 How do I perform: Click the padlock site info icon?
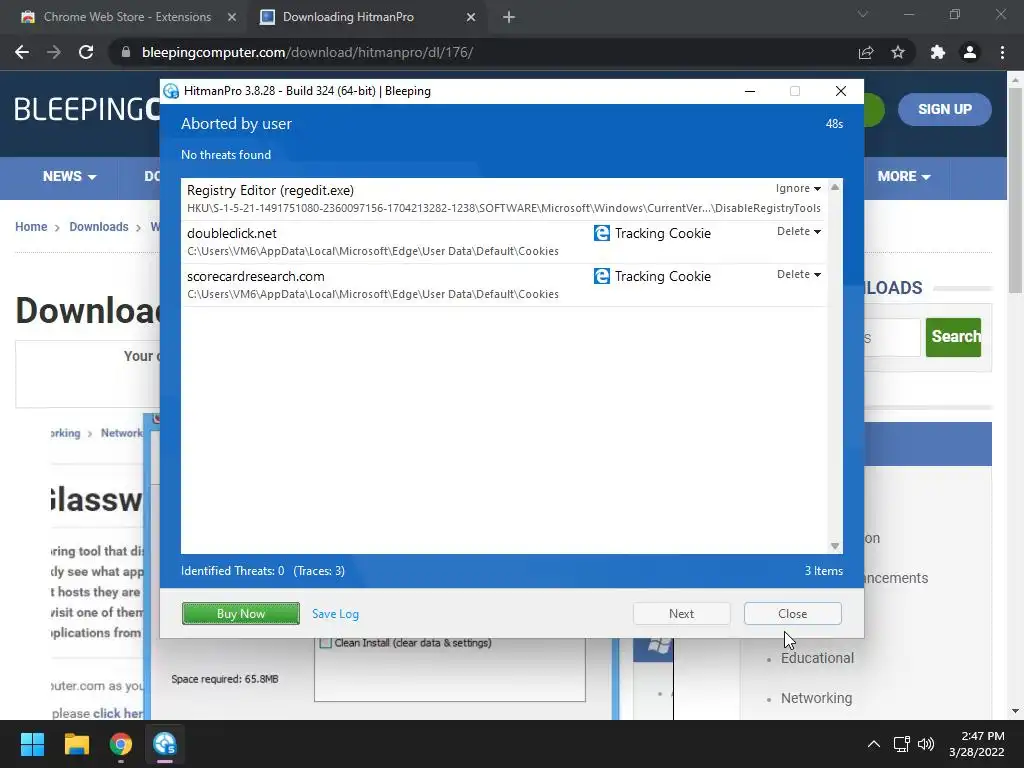click(126, 52)
